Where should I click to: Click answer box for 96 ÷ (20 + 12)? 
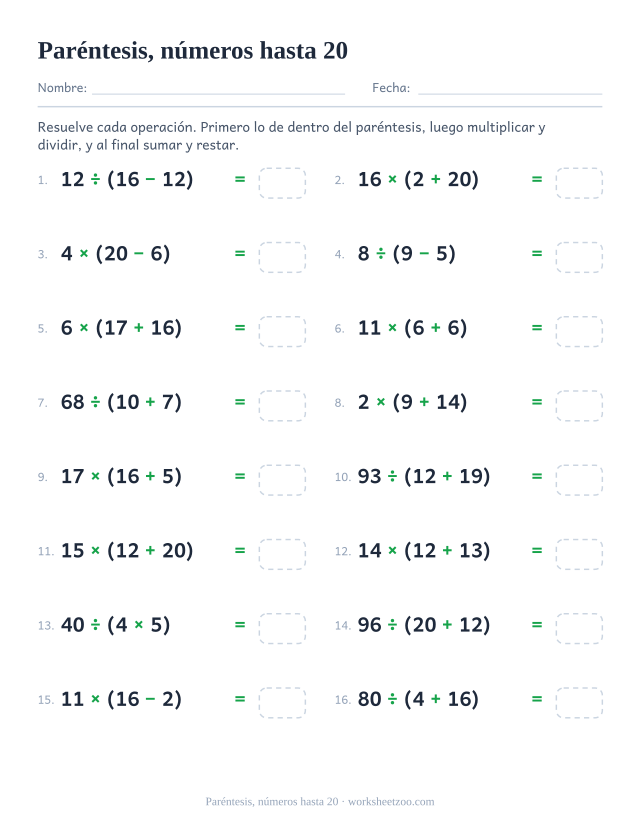579,629
